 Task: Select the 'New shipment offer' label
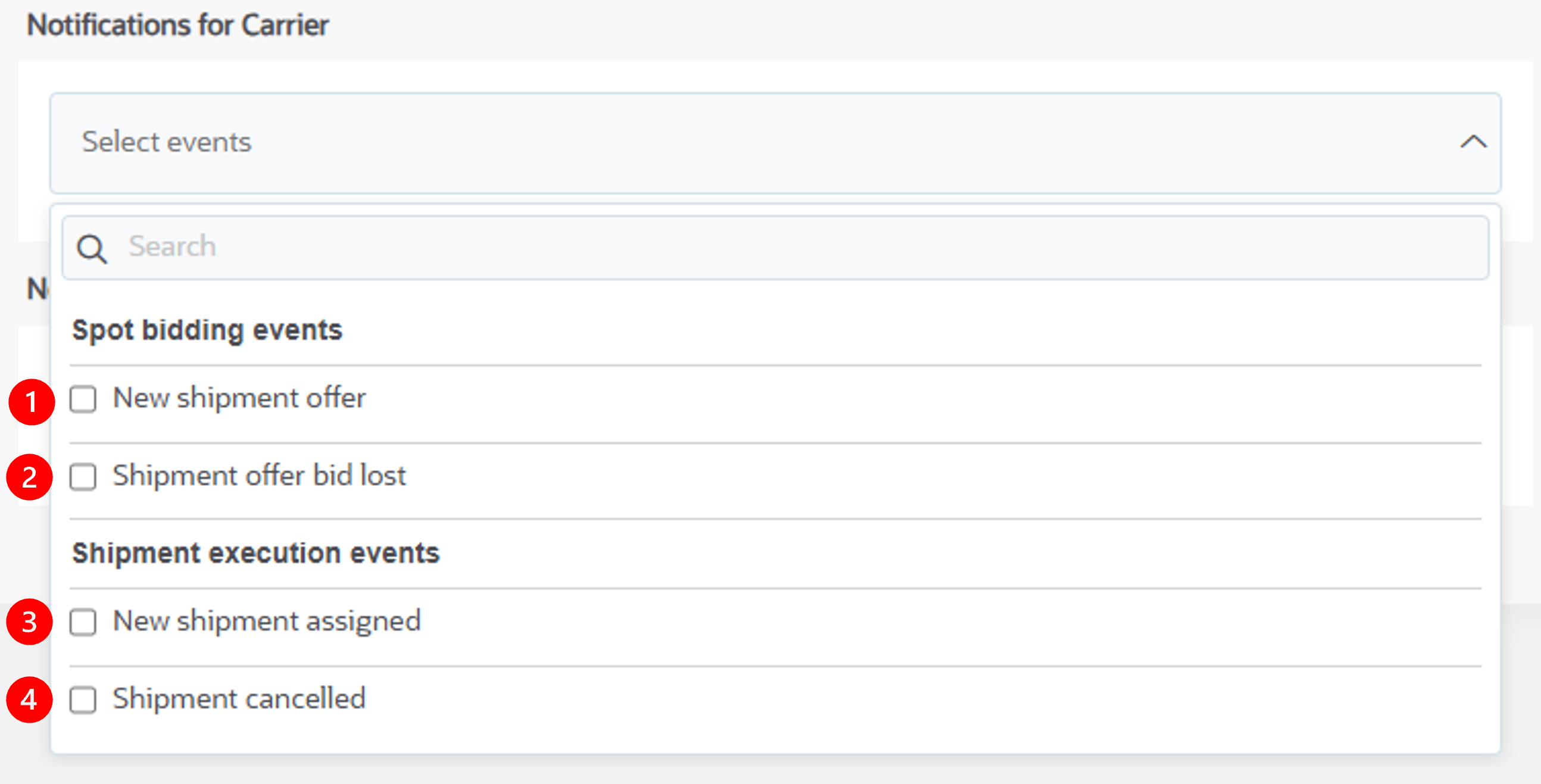pyautogui.click(x=239, y=398)
